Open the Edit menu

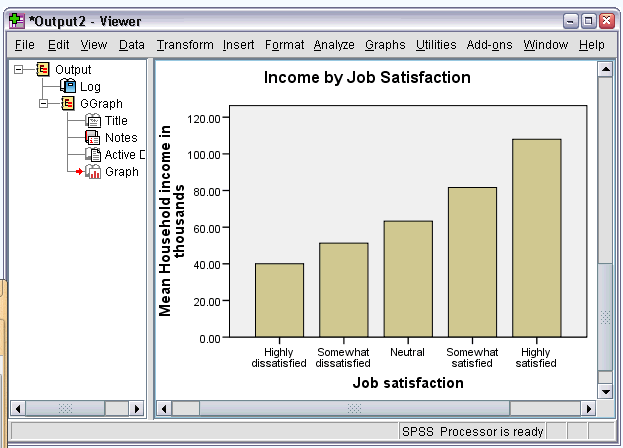click(58, 45)
